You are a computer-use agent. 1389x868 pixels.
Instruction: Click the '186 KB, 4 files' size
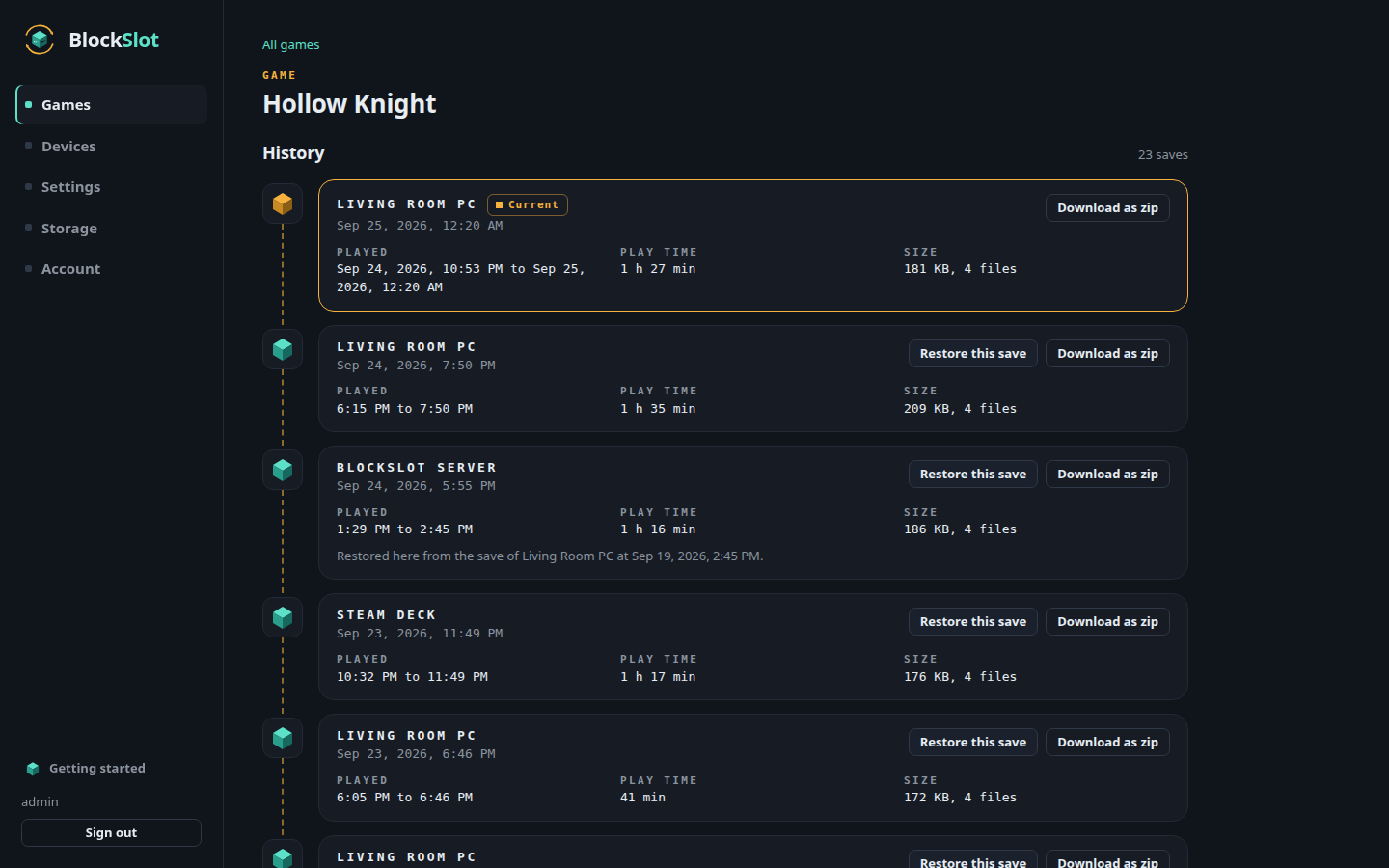click(x=960, y=529)
